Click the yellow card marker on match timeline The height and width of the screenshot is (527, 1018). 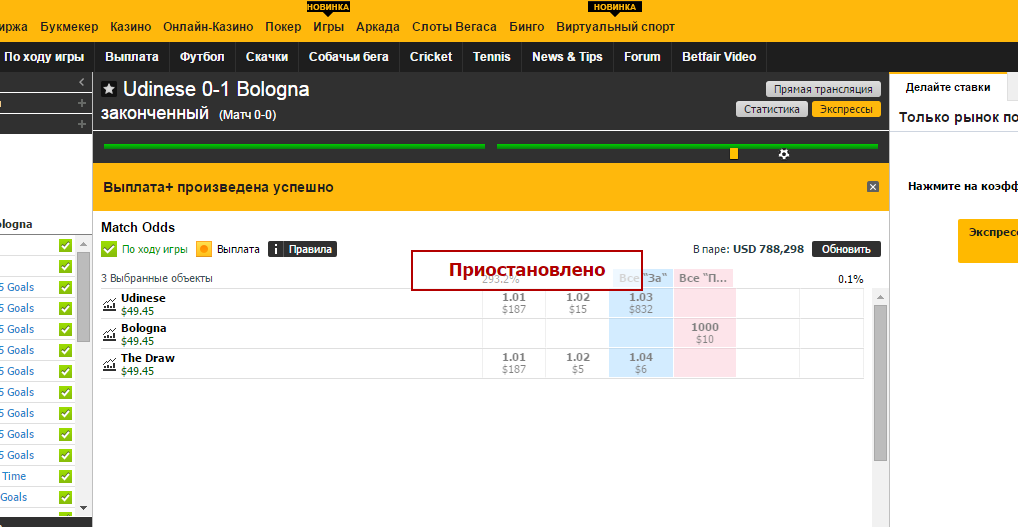(x=734, y=153)
